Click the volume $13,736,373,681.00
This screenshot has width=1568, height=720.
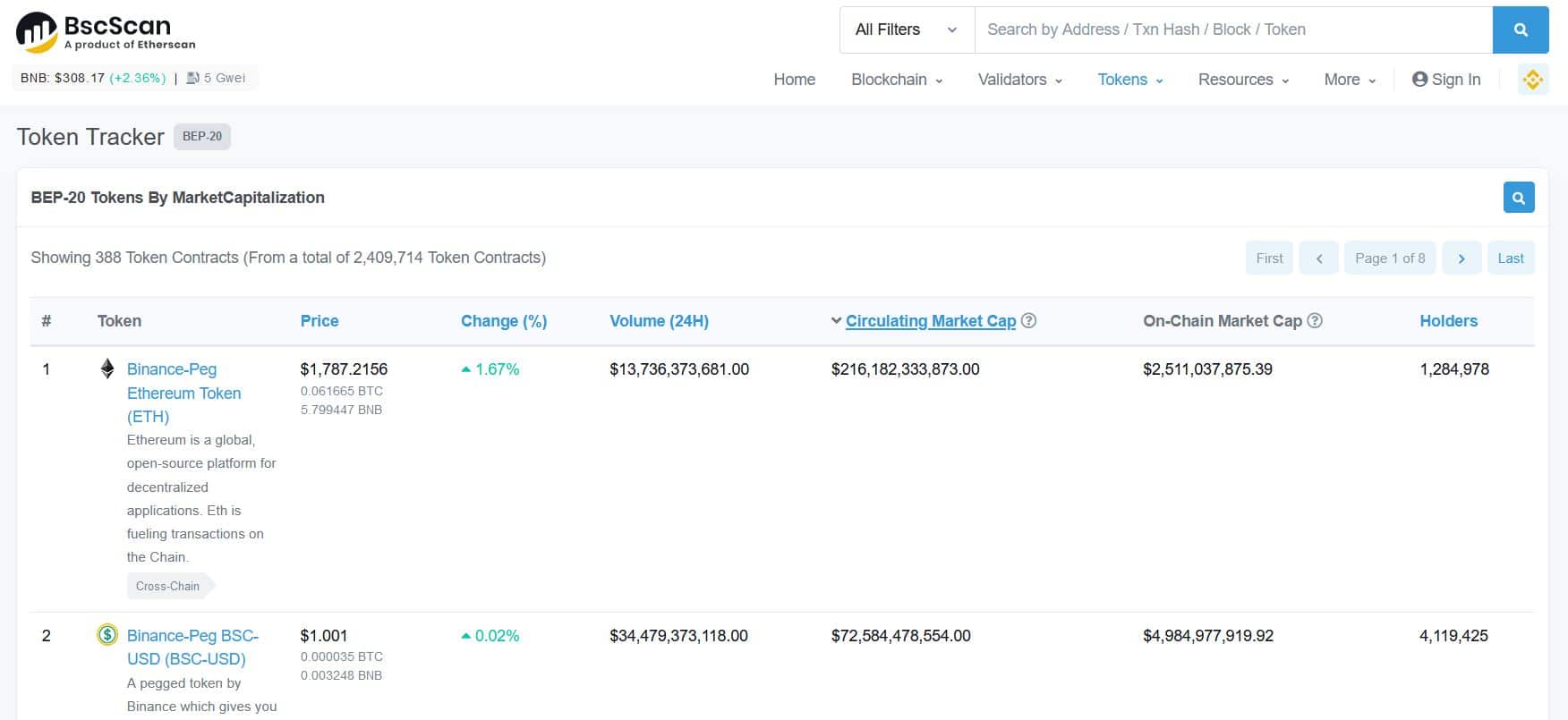pos(679,369)
